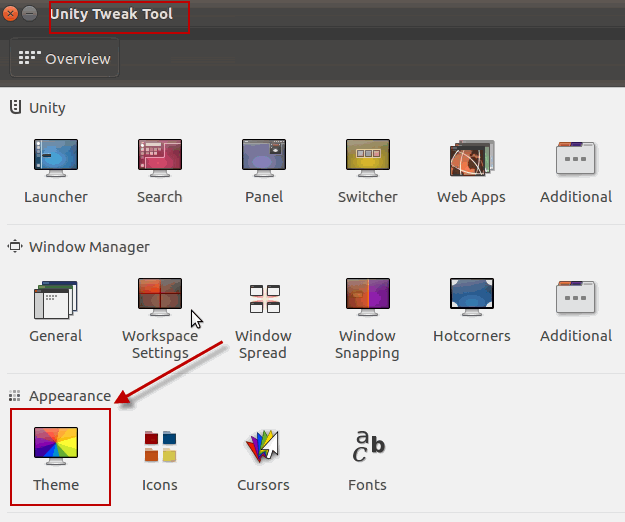Click the Overview toolbar button
The image size is (625, 522).
click(65, 58)
